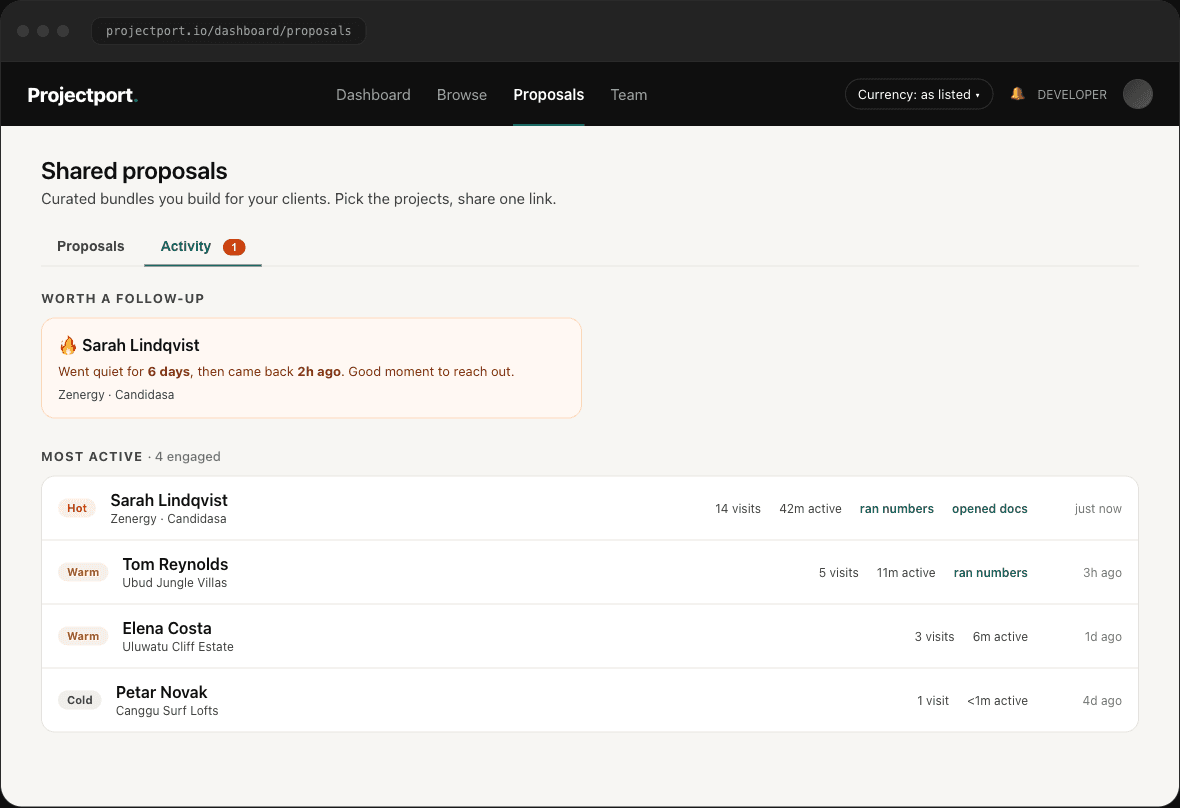The height and width of the screenshot is (808, 1180).
Task: Click the Cold tag on Petar Novak's row
Action: [x=80, y=700]
